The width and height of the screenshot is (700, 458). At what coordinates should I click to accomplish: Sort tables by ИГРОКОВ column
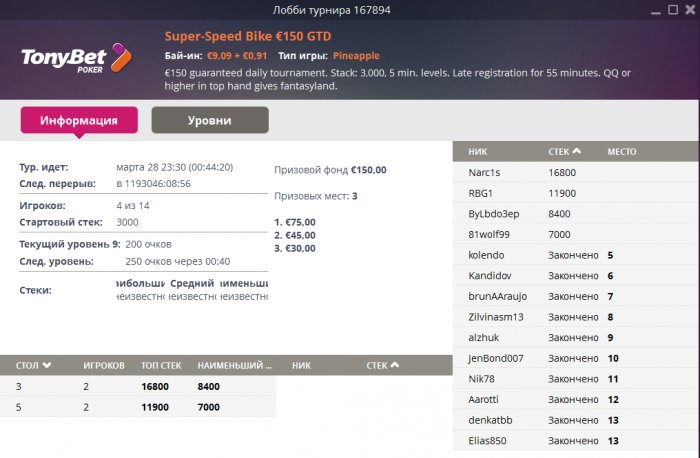[104, 365]
